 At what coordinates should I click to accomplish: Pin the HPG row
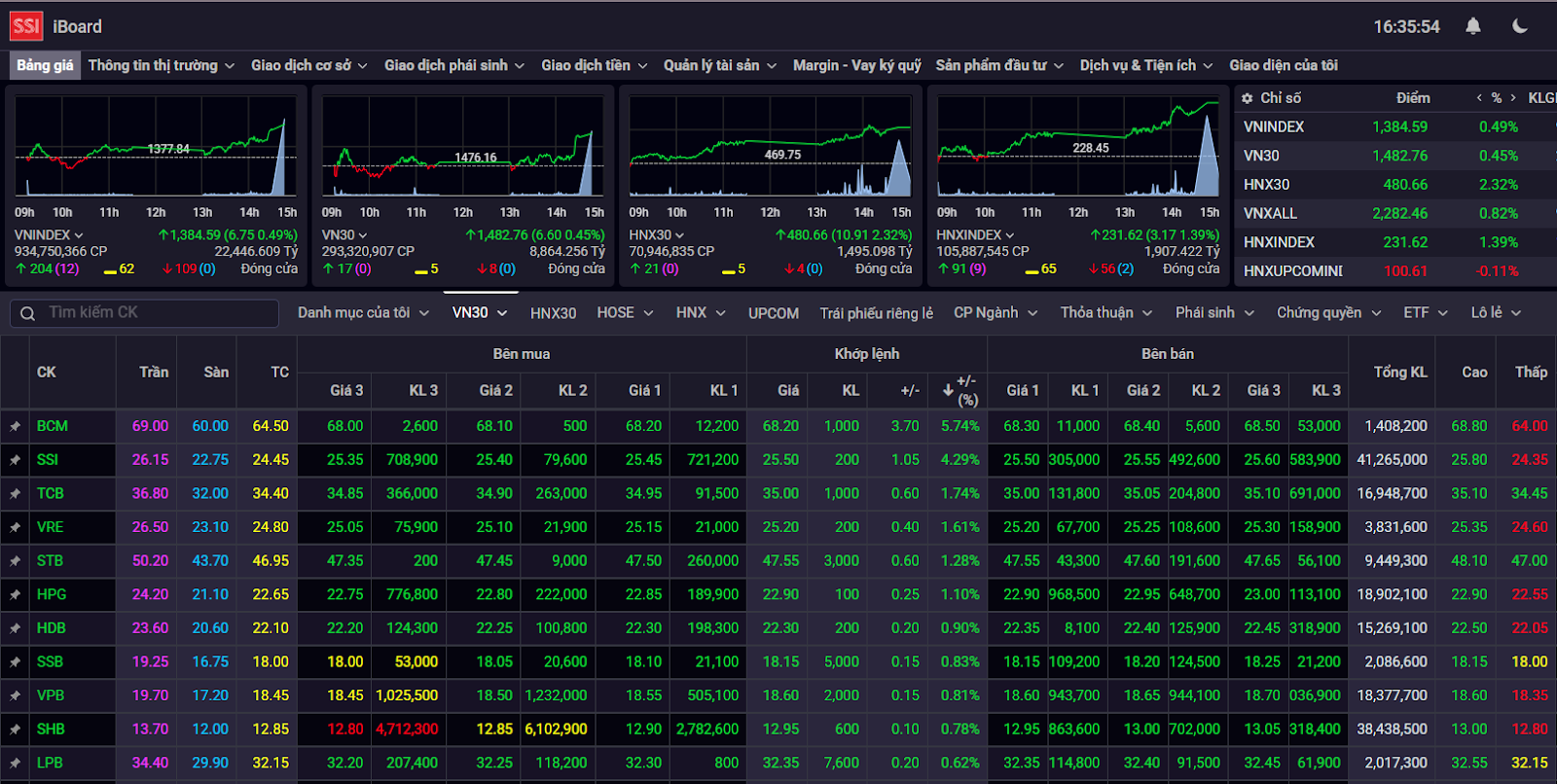point(15,594)
